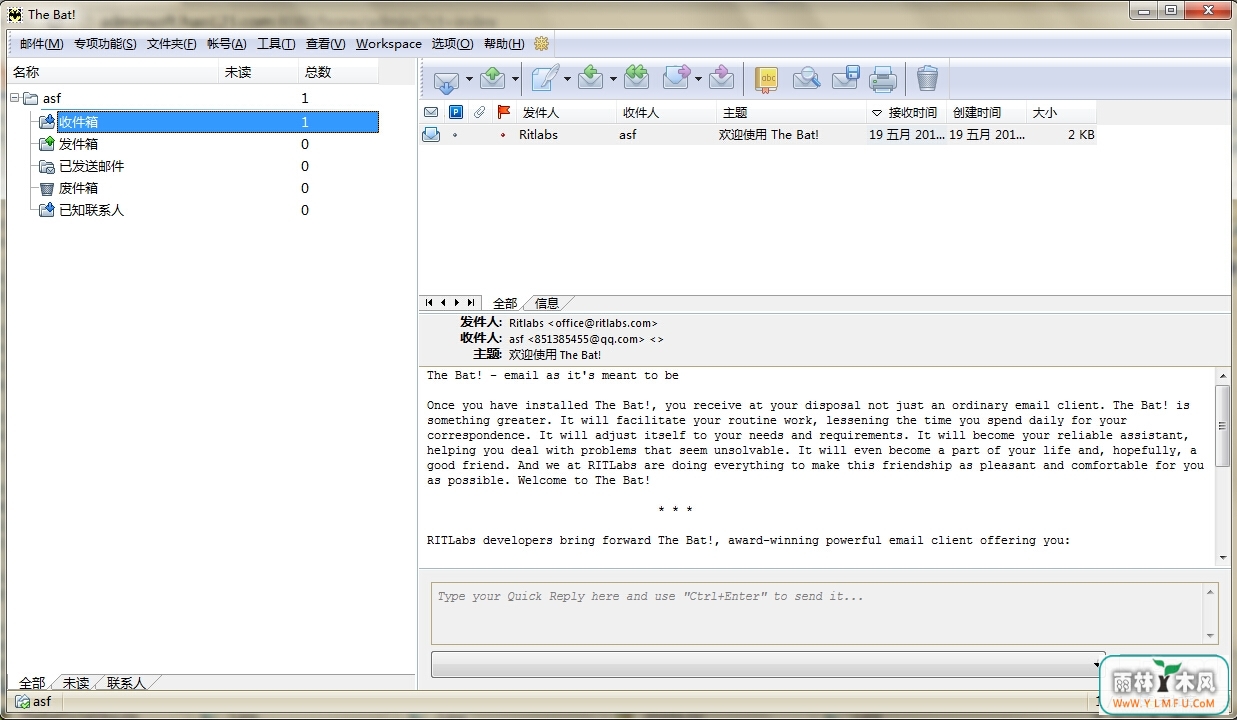Open the Get New Mail dropdown arrow
The width and height of the screenshot is (1237, 720).
click(x=469, y=79)
